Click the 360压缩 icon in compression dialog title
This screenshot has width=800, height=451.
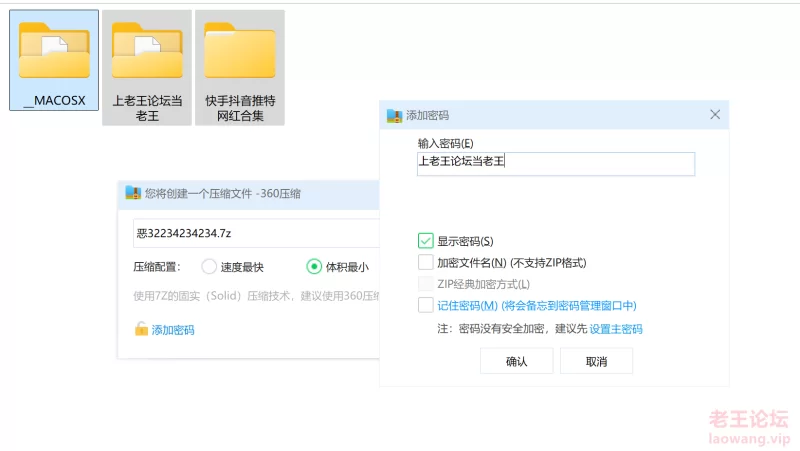coord(133,193)
